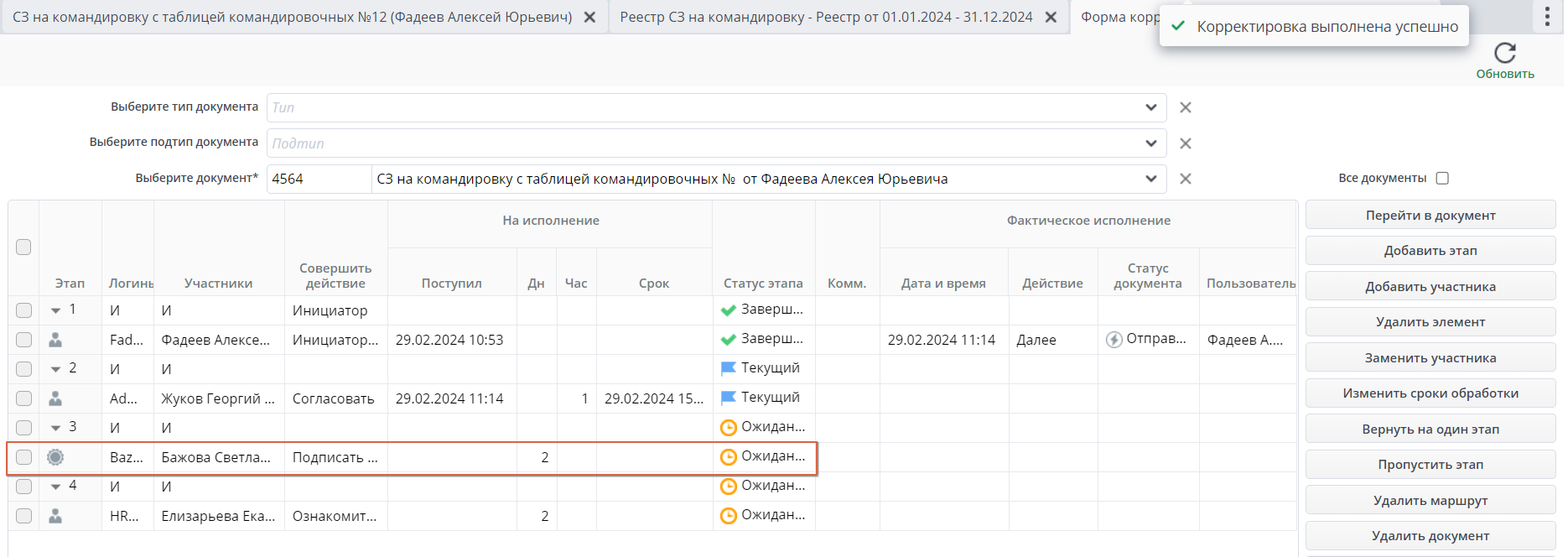Toggle the Все документы checkbox

click(x=1442, y=178)
